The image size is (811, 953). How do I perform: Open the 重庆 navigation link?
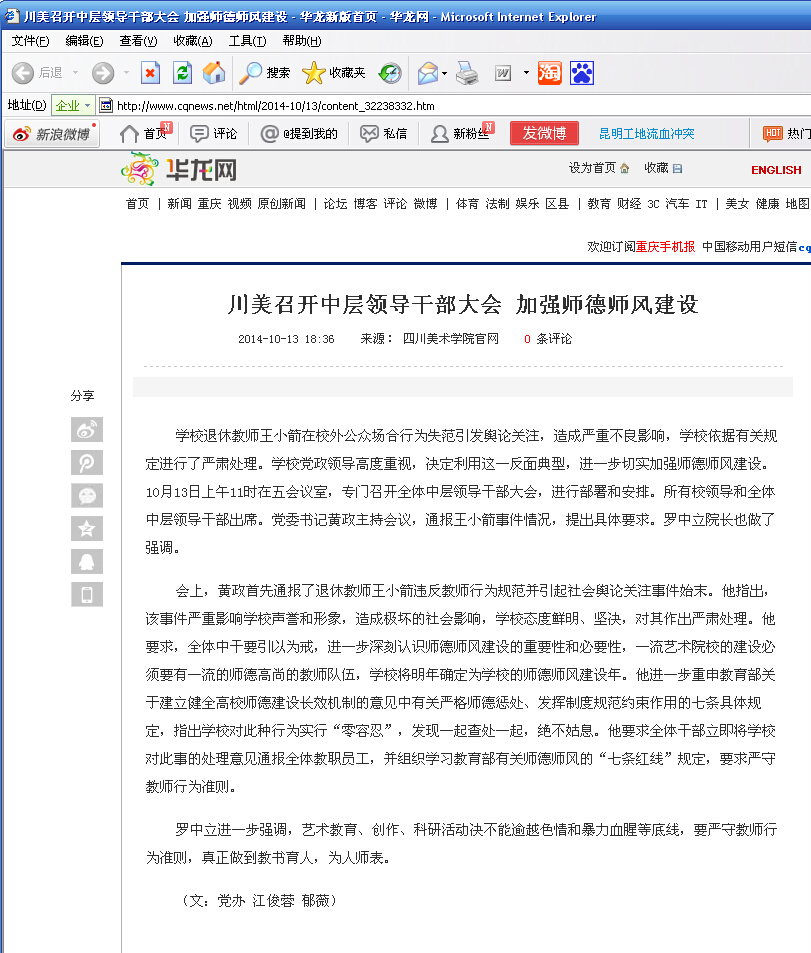coord(209,204)
